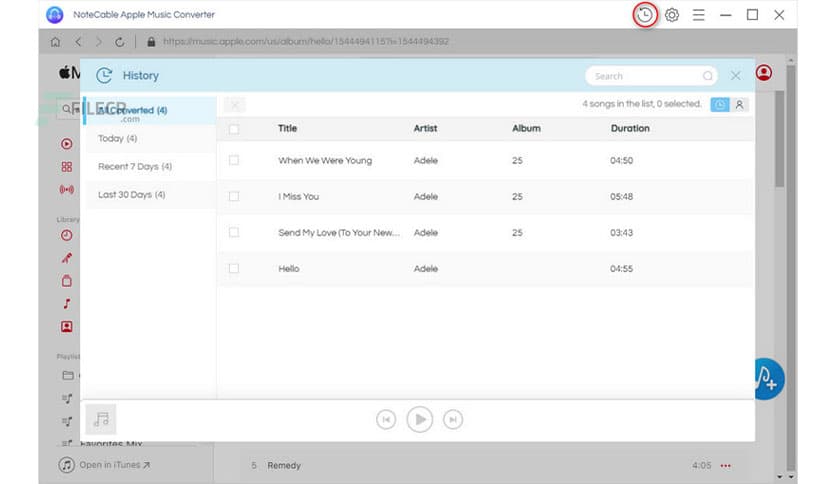Screen dimensions: 836x484
Task: Close the History panel with X
Action: (x=736, y=76)
